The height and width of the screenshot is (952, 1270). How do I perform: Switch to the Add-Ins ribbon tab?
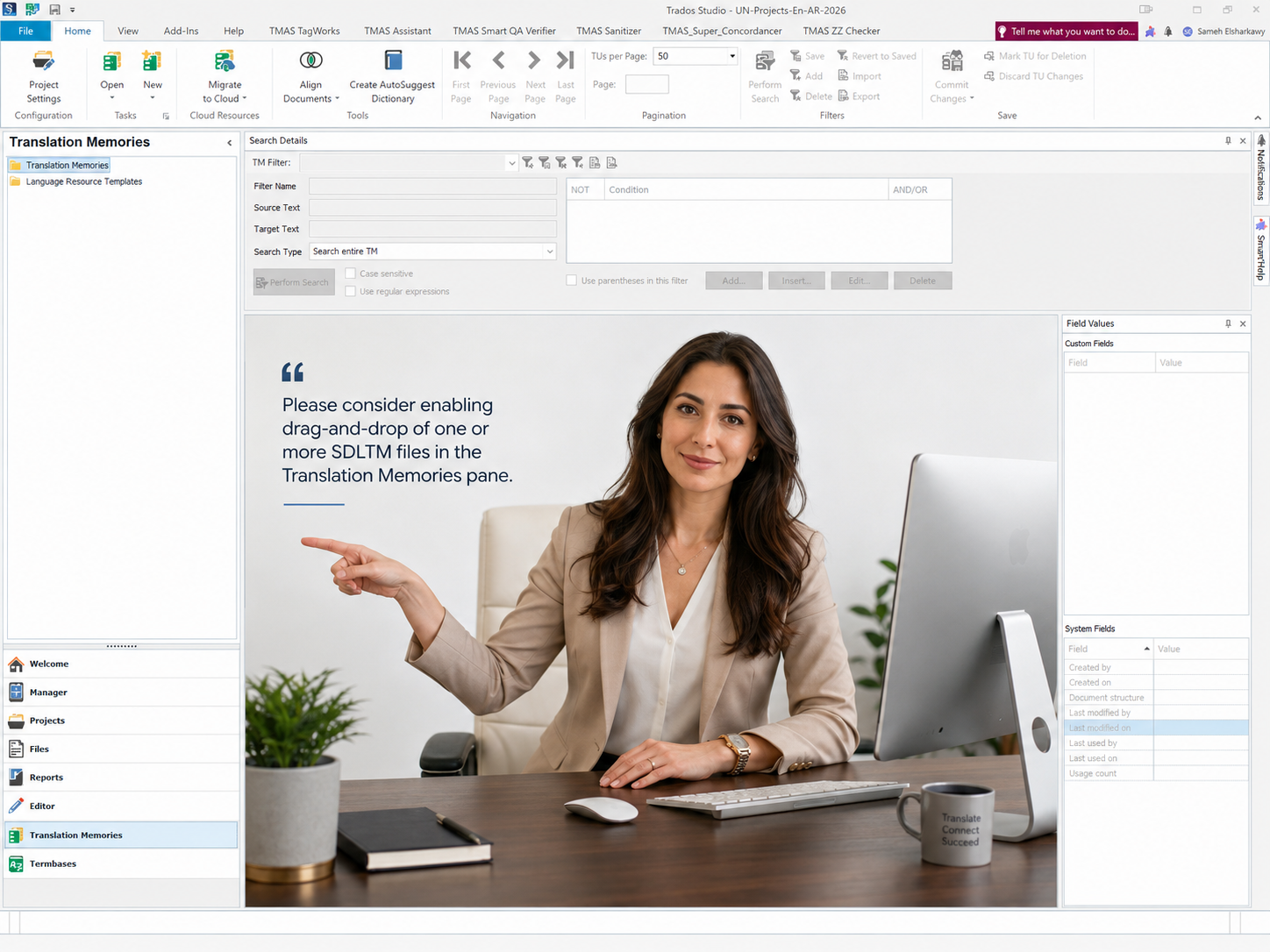coord(181,31)
